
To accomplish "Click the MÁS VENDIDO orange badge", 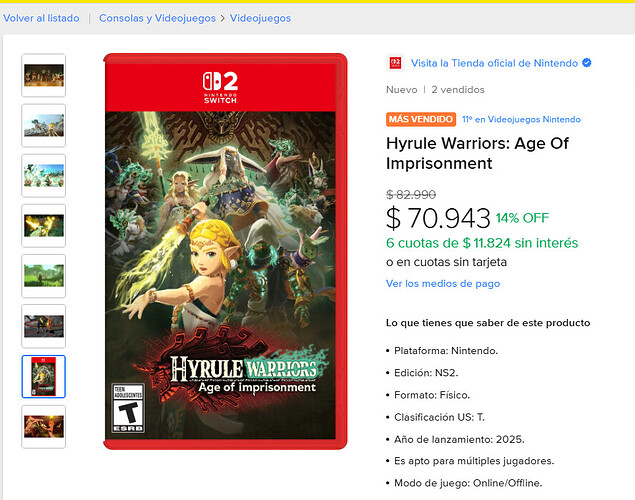I will pos(421,119).
